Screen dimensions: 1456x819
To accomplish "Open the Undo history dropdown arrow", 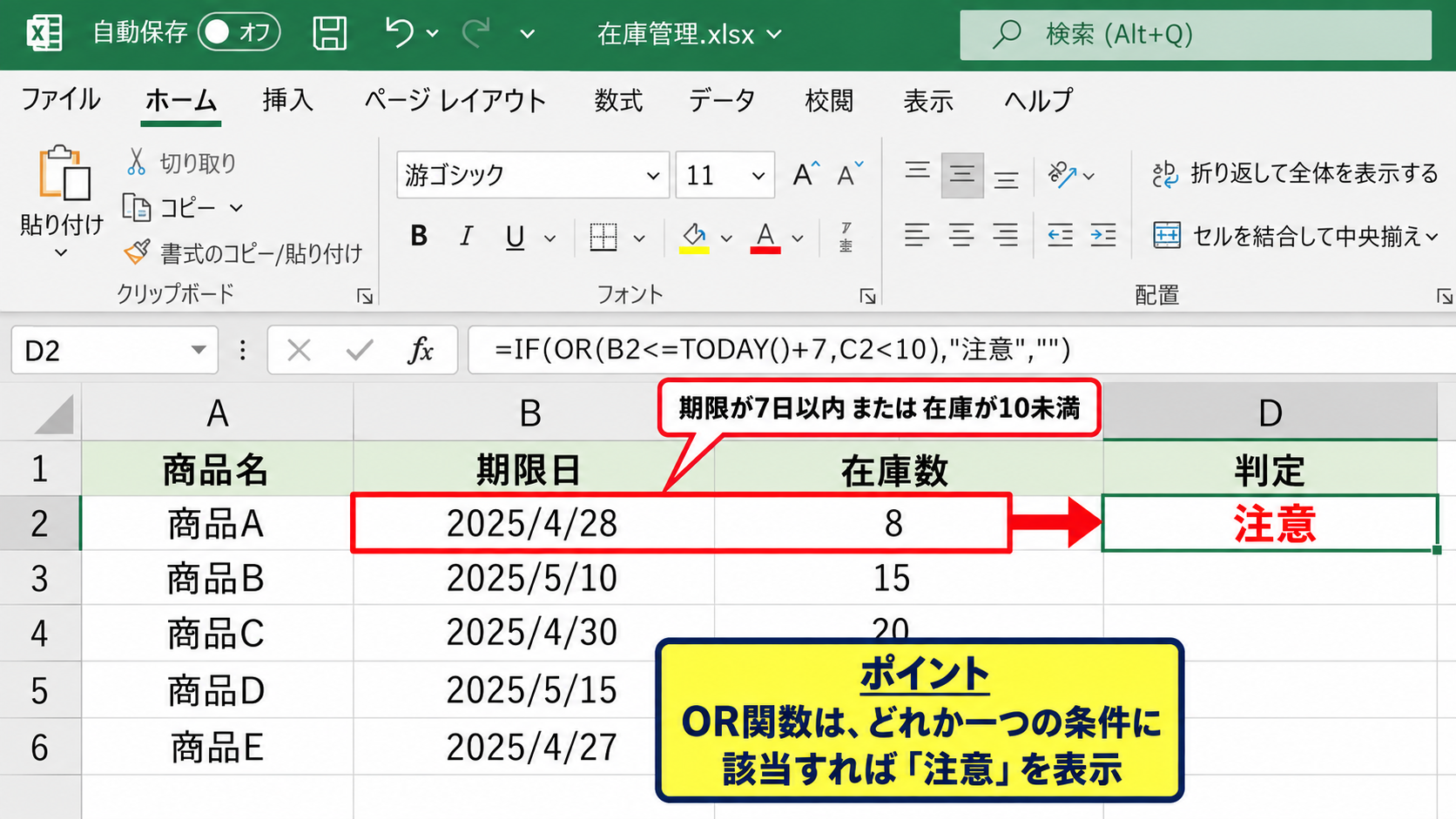I will point(433,34).
